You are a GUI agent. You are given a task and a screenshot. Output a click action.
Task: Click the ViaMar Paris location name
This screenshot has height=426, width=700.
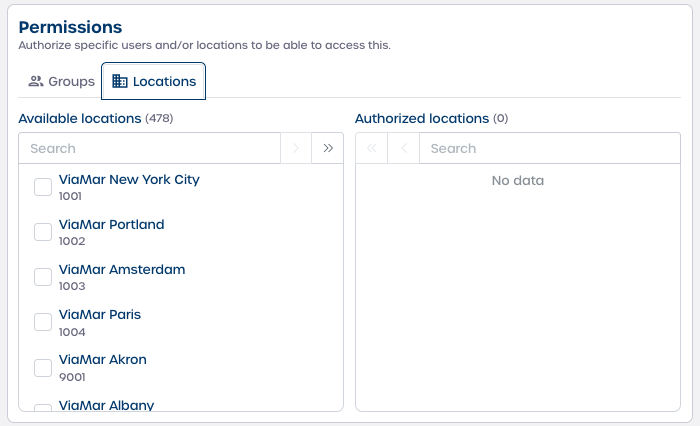(x=100, y=315)
